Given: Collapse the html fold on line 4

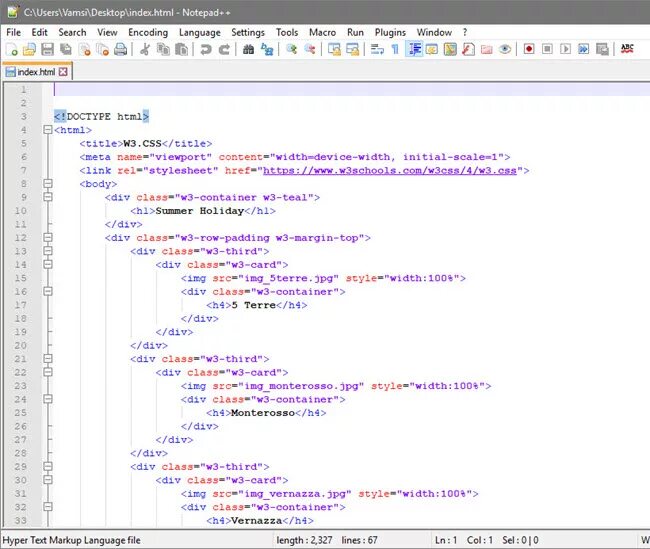Looking at the screenshot, I should pos(48,130).
